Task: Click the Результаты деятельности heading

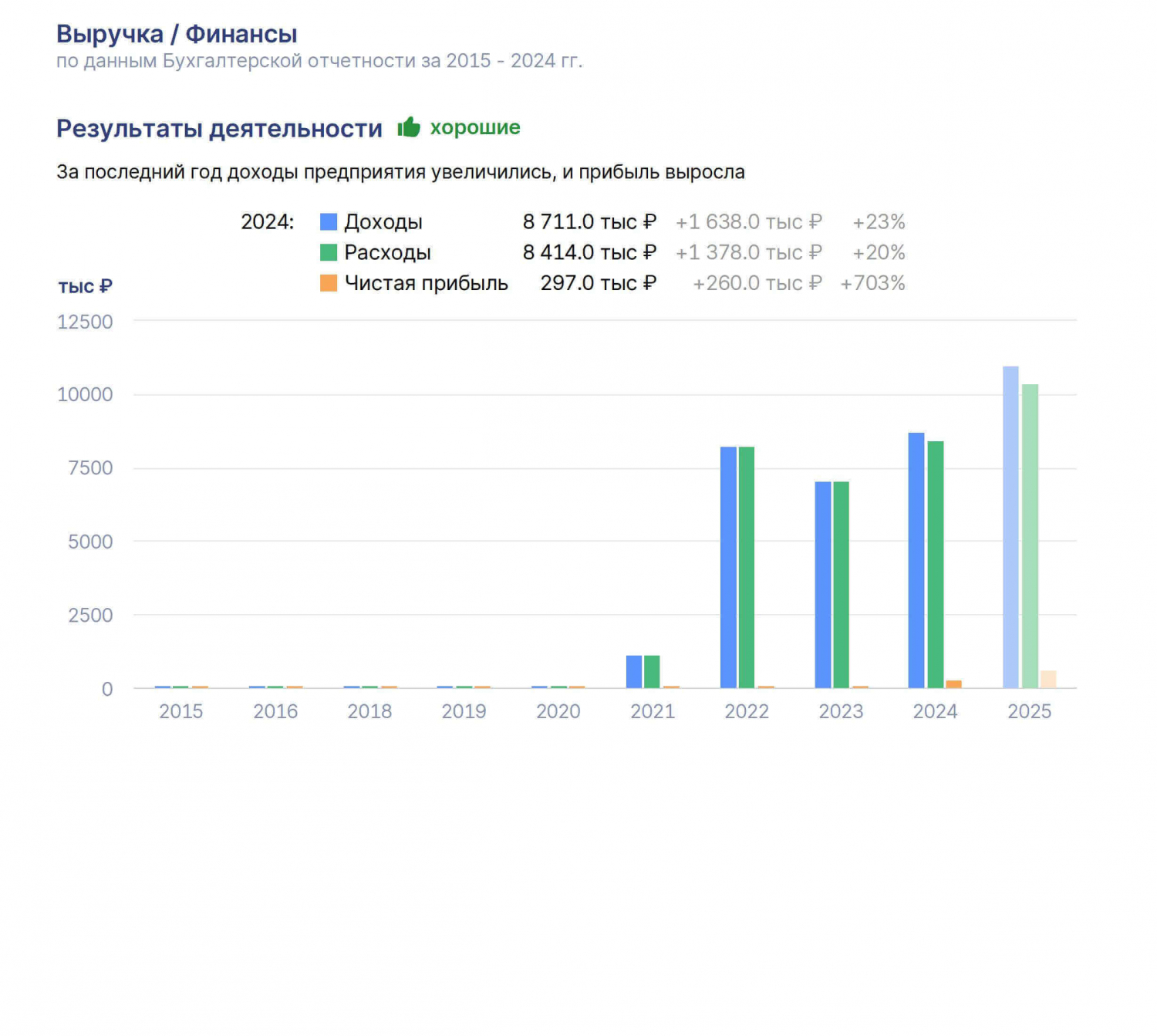Action: (219, 128)
